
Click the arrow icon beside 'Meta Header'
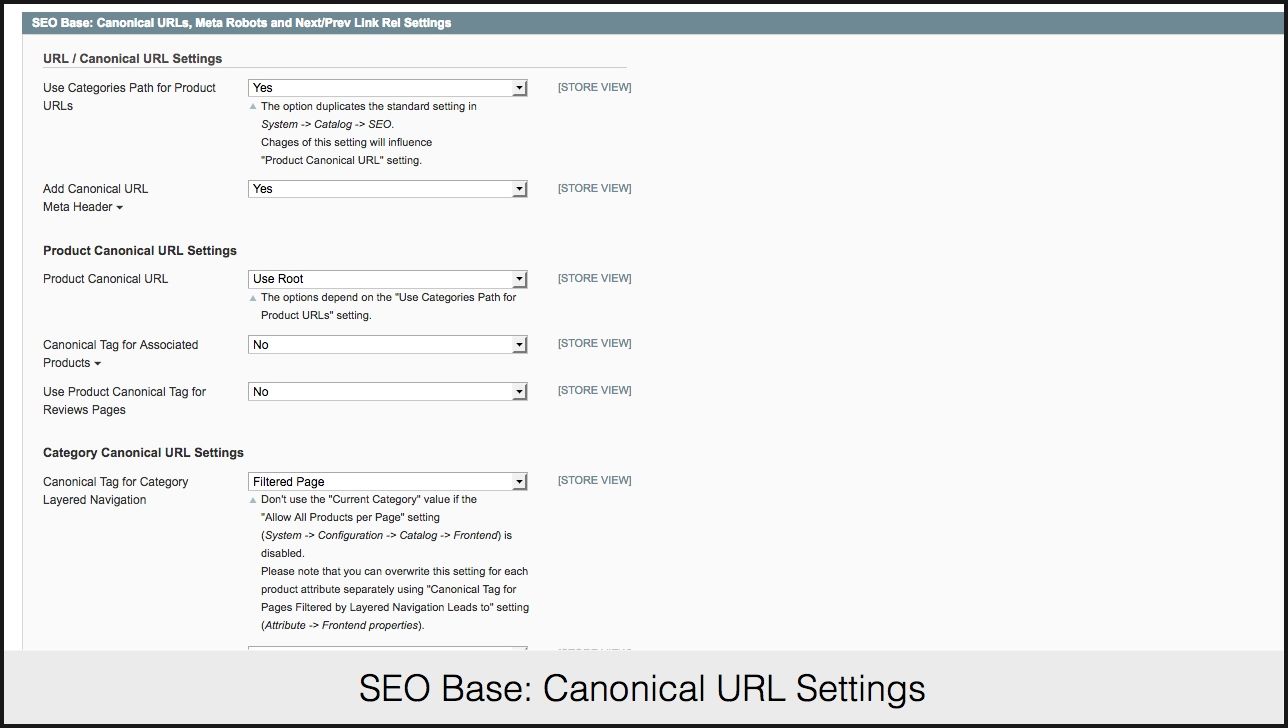(120, 208)
